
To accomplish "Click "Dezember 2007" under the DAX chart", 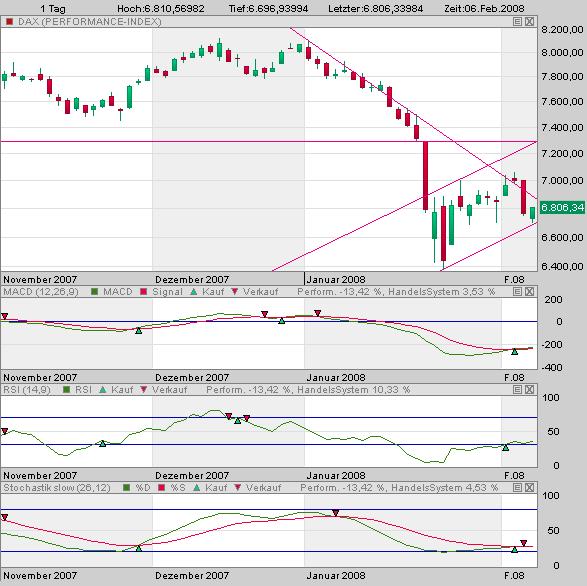I will [192, 279].
